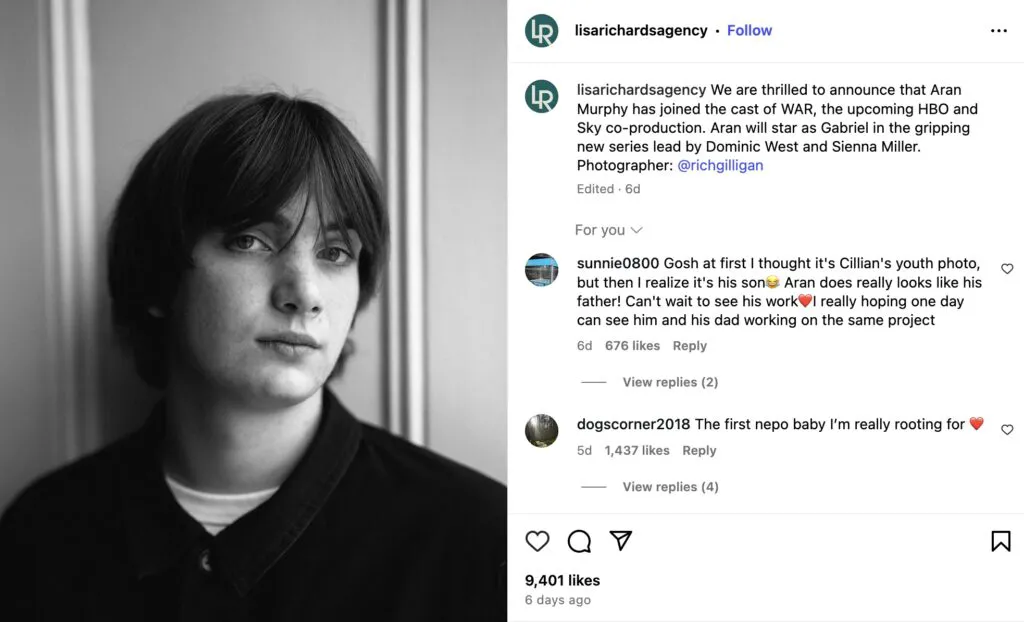Open the black and white portrait photo
This screenshot has width=1024, height=622.
click(x=254, y=311)
